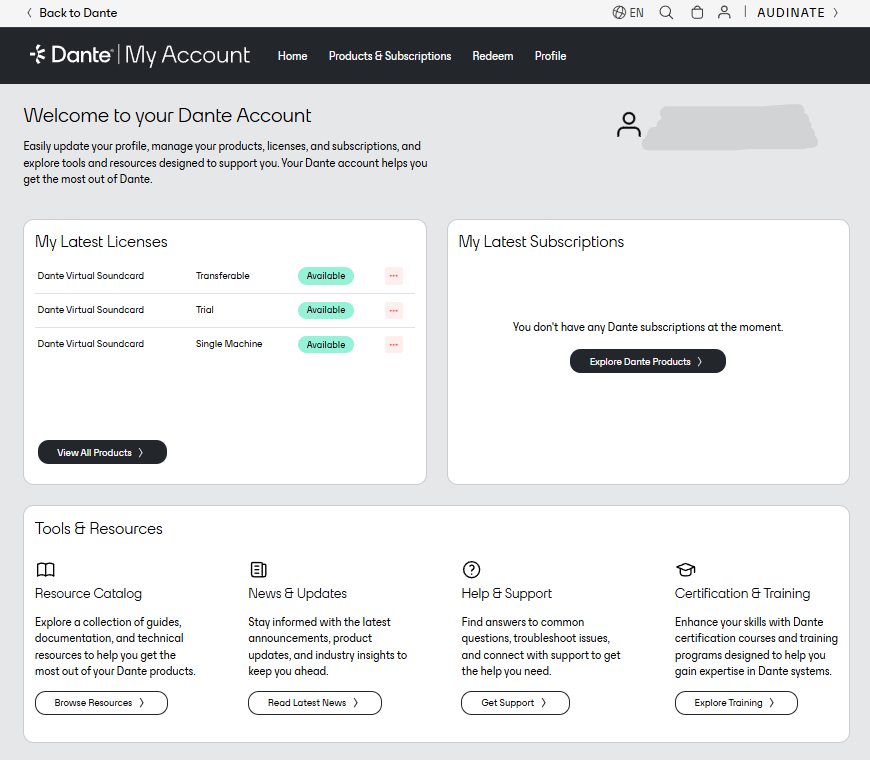Go back via Back to Dante link
This screenshot has width=870, height=760.
(x=72, y=12)
